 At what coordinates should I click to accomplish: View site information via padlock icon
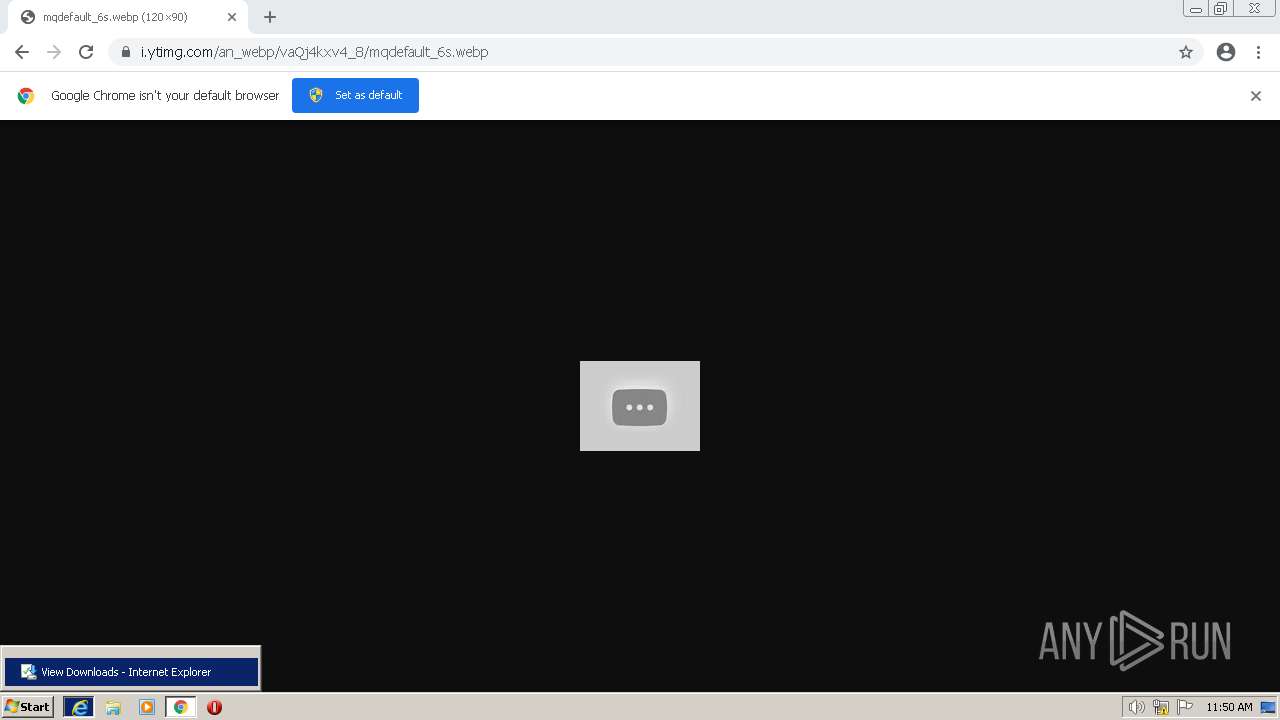tap(126, 52)
